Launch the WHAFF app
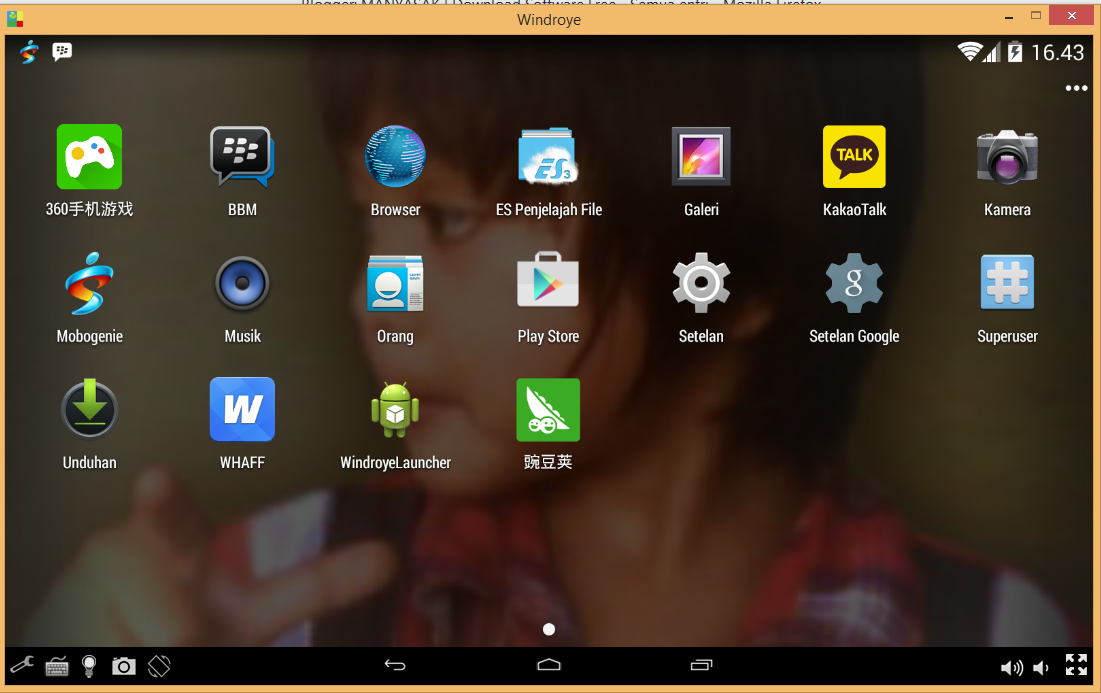1101x693 pixels. [x=242, y=409]
